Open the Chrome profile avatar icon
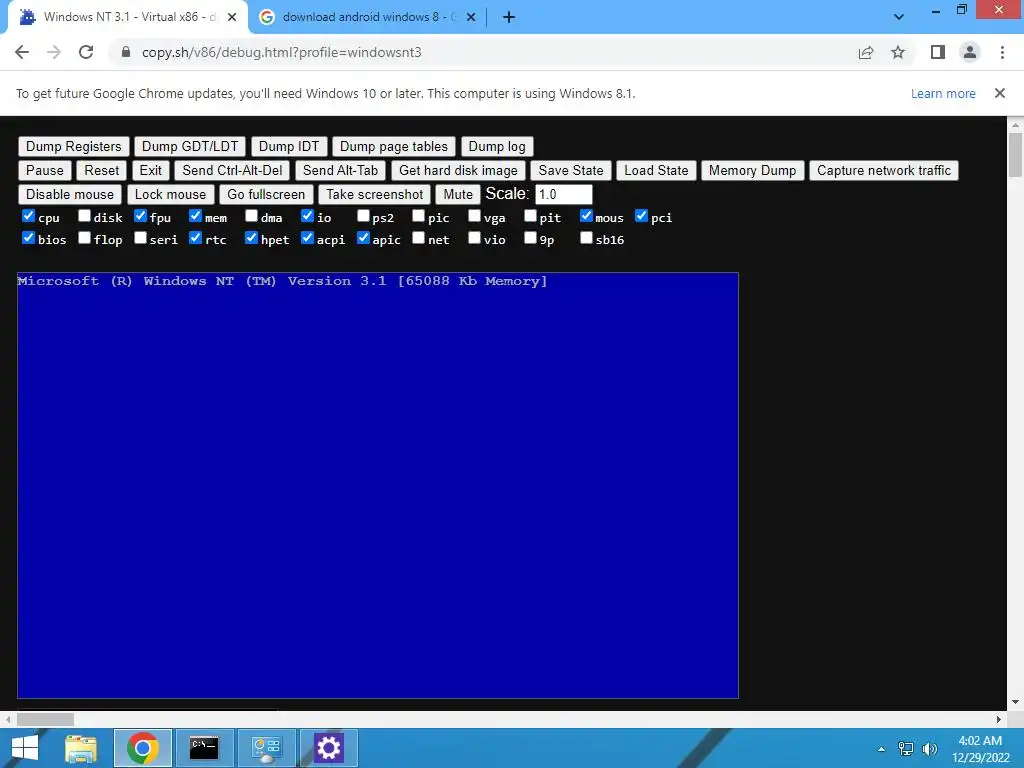The image size is (1024, 768). pos(970,52)
